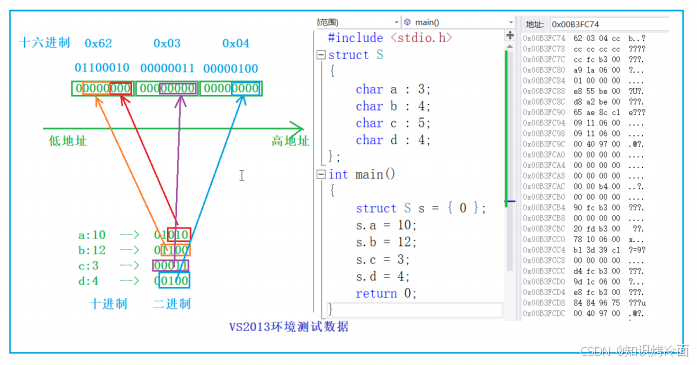
Task: Click the 'int main()' declaration line
Action: click(x=362, y=174)
